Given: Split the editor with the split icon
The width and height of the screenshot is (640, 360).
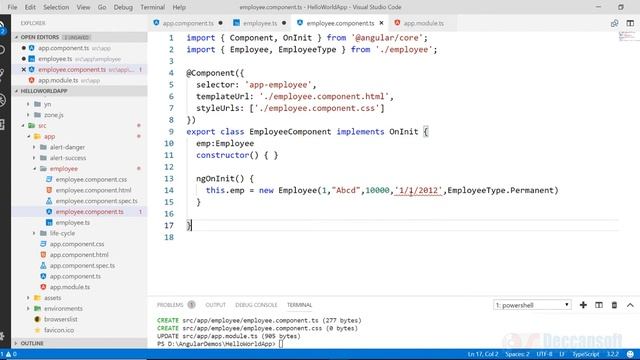Looking at the screenshot, I should click(x=630, y=23).
